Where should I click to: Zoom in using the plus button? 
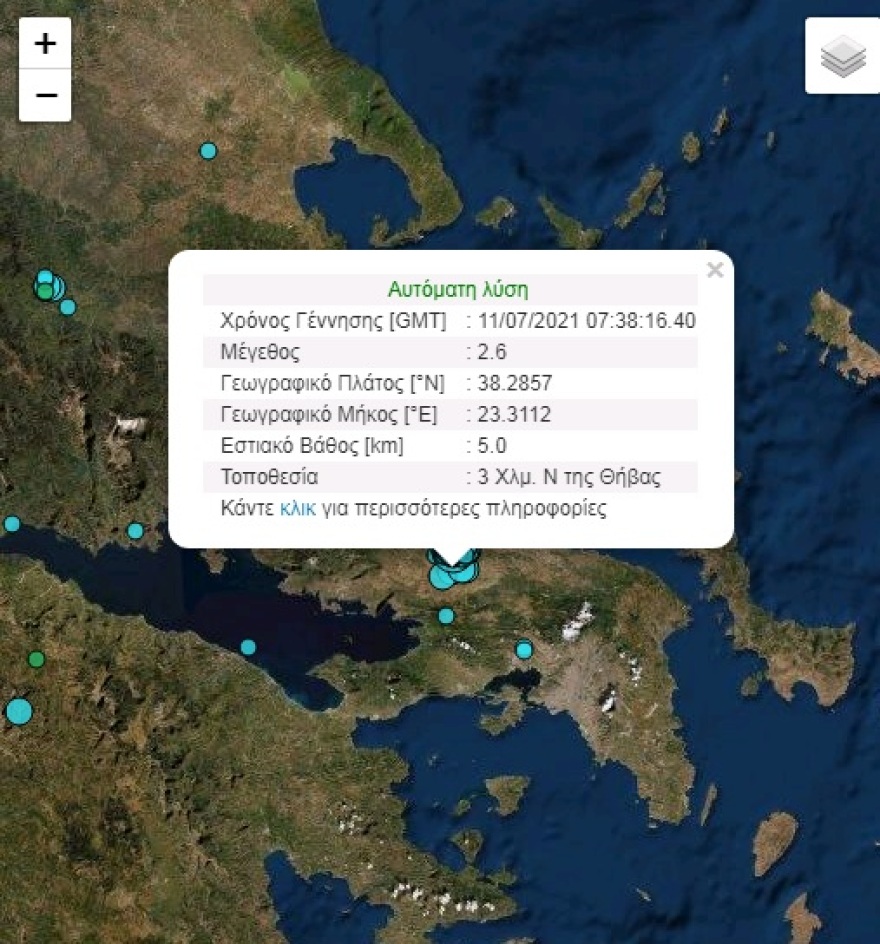[x=44, y=44]
